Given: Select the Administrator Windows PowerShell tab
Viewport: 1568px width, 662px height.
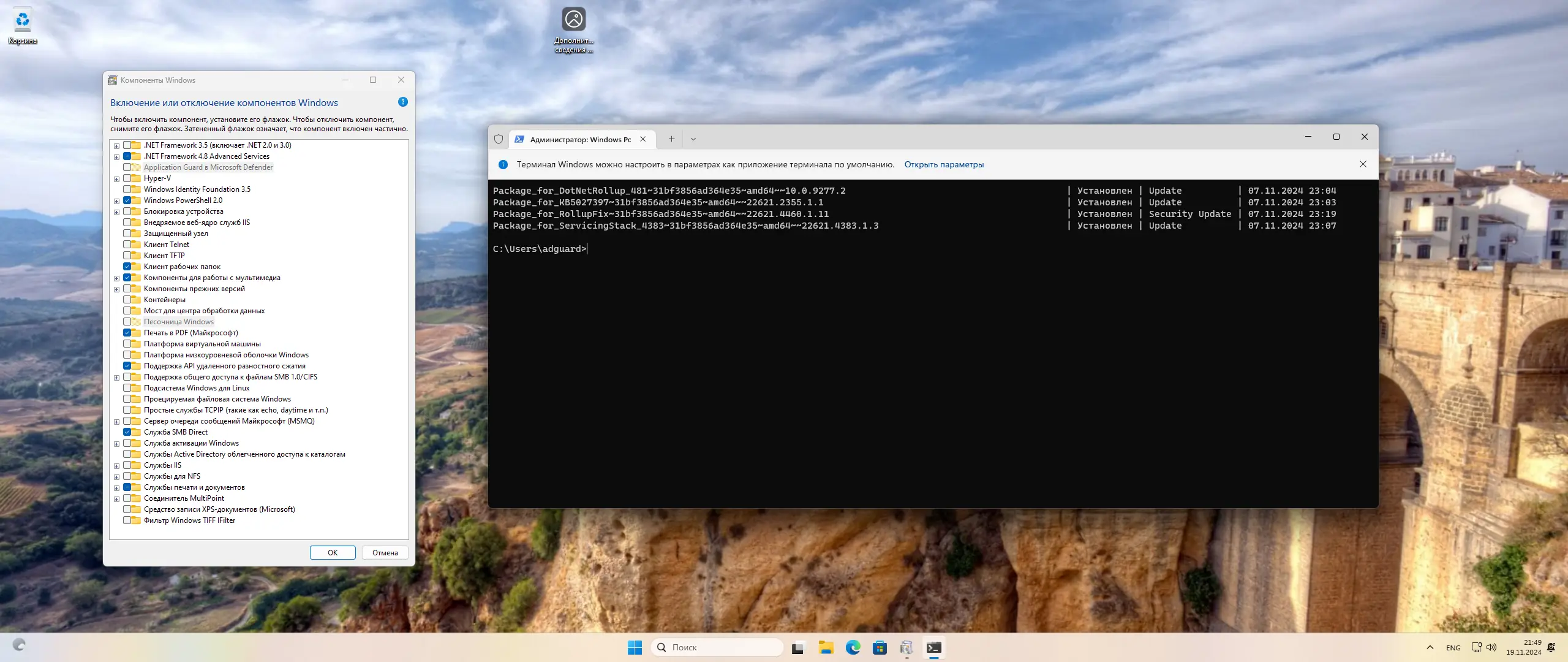Looking at the screenshot, I should pos(579,140).
